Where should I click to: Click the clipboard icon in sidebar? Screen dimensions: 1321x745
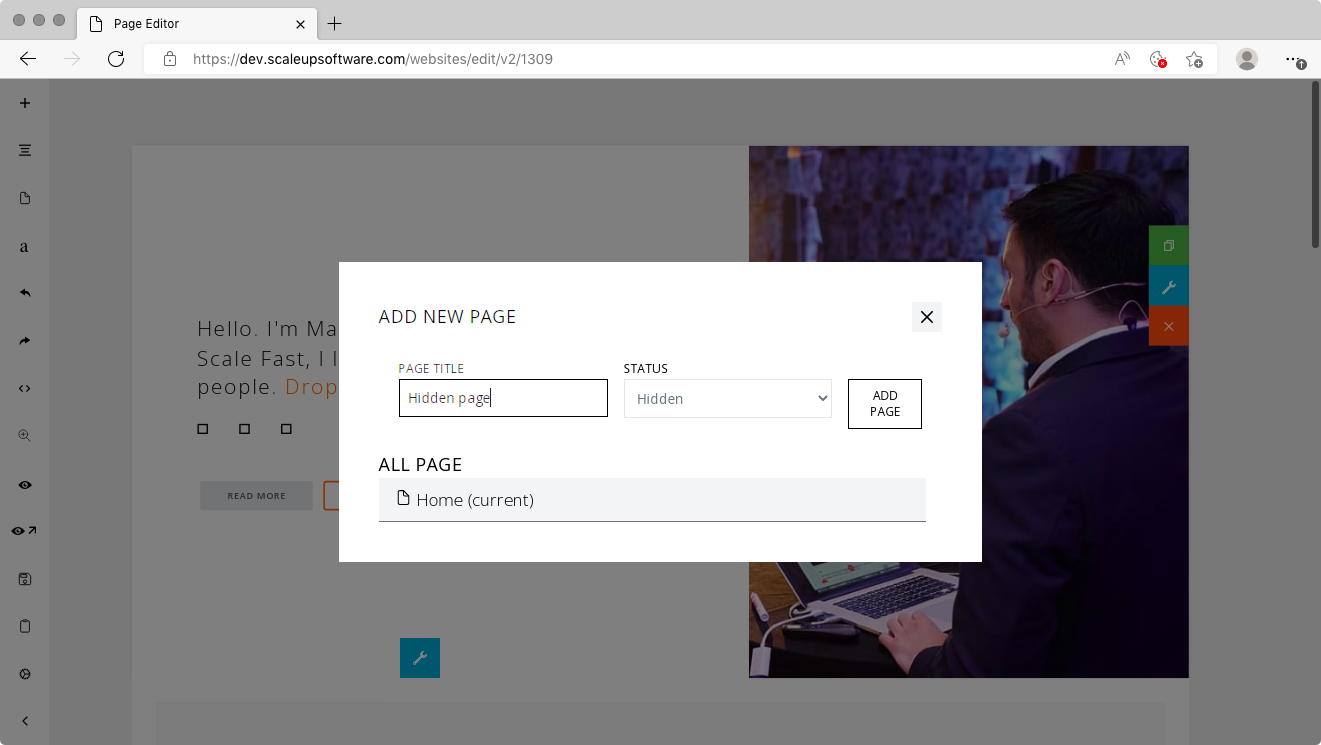click(25, 626)
